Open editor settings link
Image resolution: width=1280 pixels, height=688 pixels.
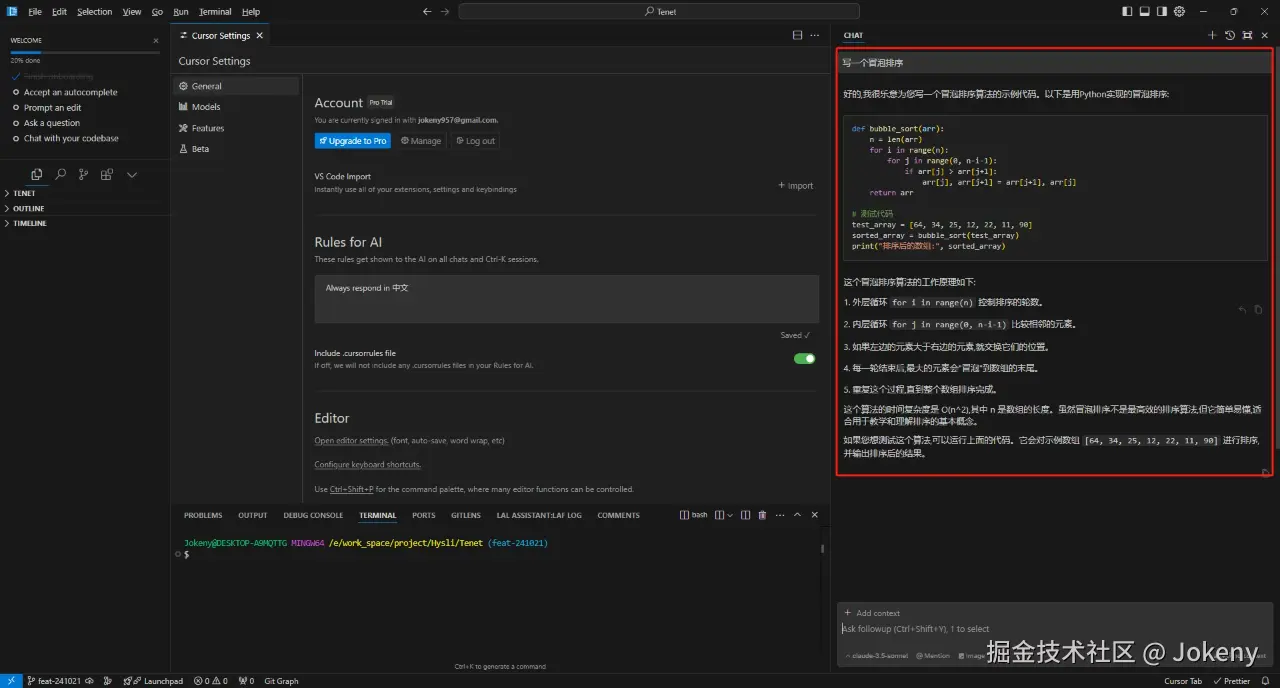pos(351,441)
